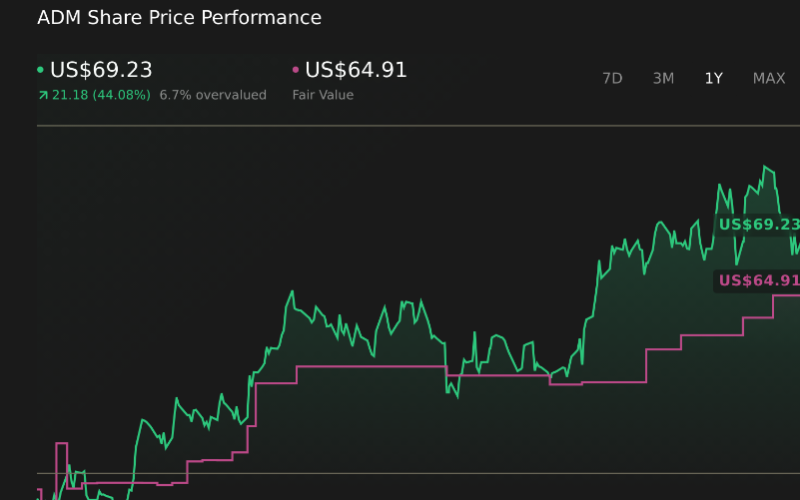The height and width of the screenshot is (500, 800).
Task: Click the US$64.91 fair value heading
Action: (356, 70)
